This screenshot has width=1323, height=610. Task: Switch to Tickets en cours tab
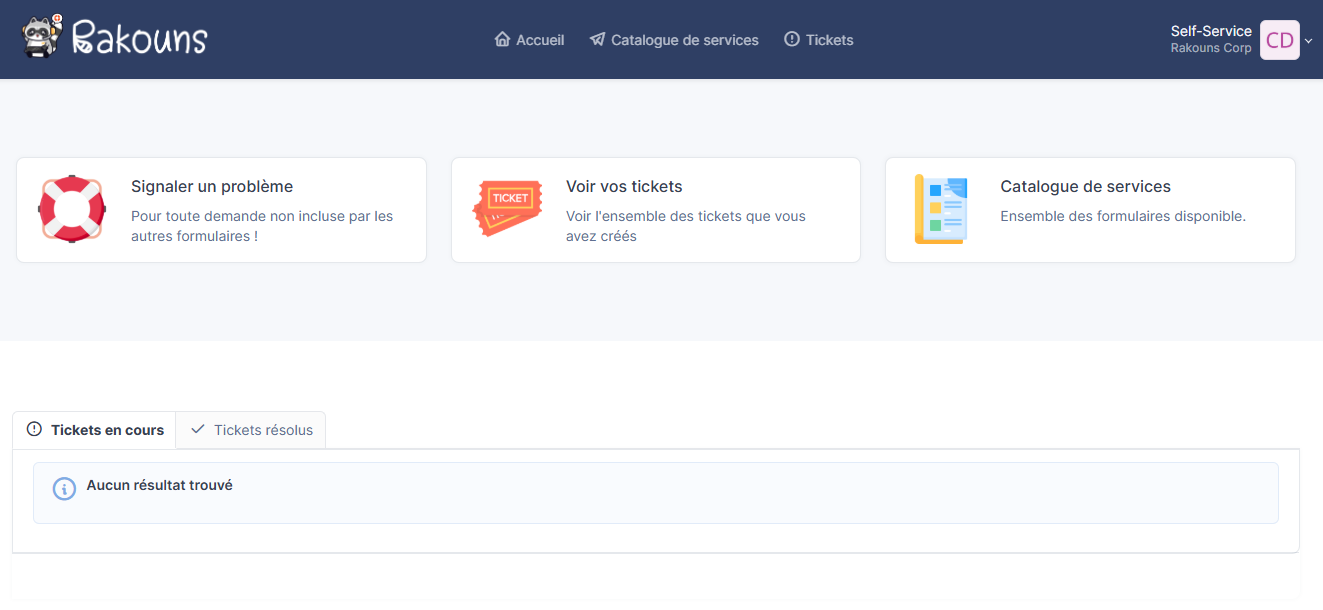95,430
